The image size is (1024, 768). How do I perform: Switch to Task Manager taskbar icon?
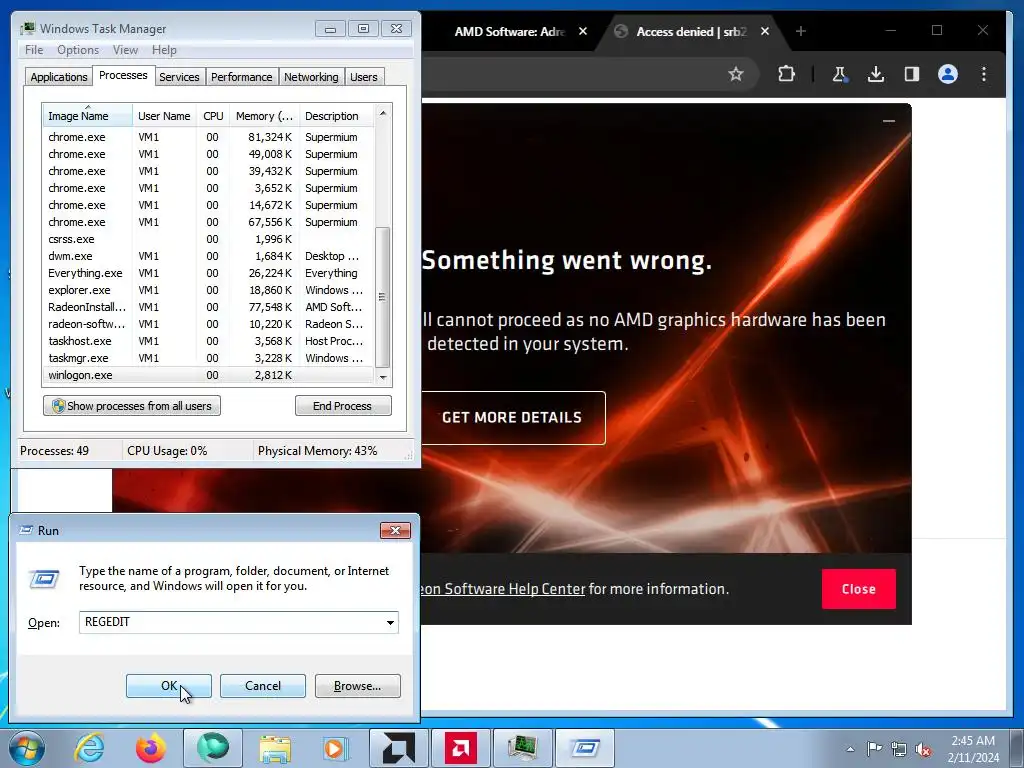tap(522, 748)
